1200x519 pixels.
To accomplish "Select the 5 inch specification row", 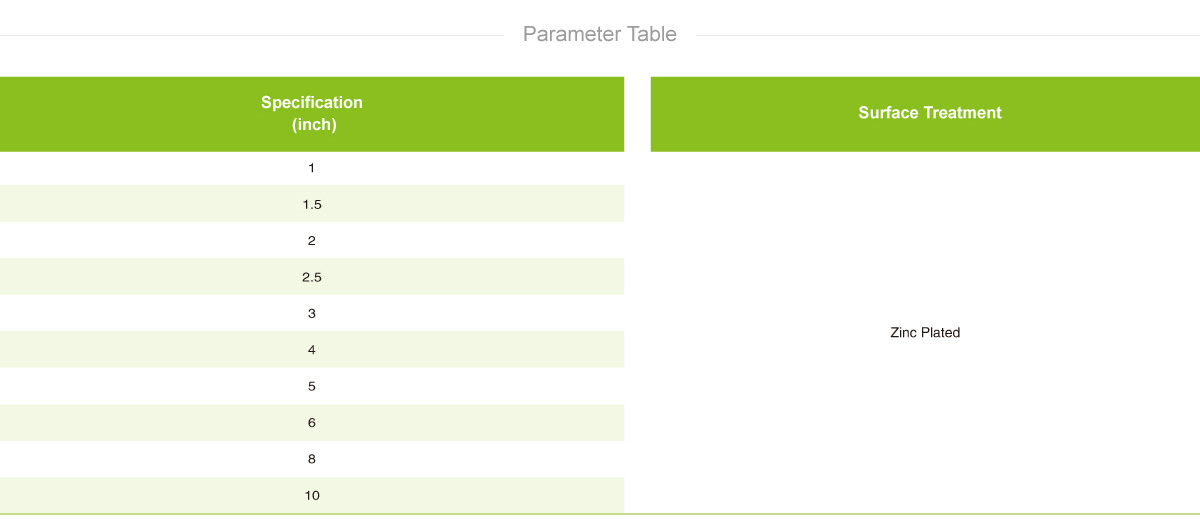I will 312,386.
